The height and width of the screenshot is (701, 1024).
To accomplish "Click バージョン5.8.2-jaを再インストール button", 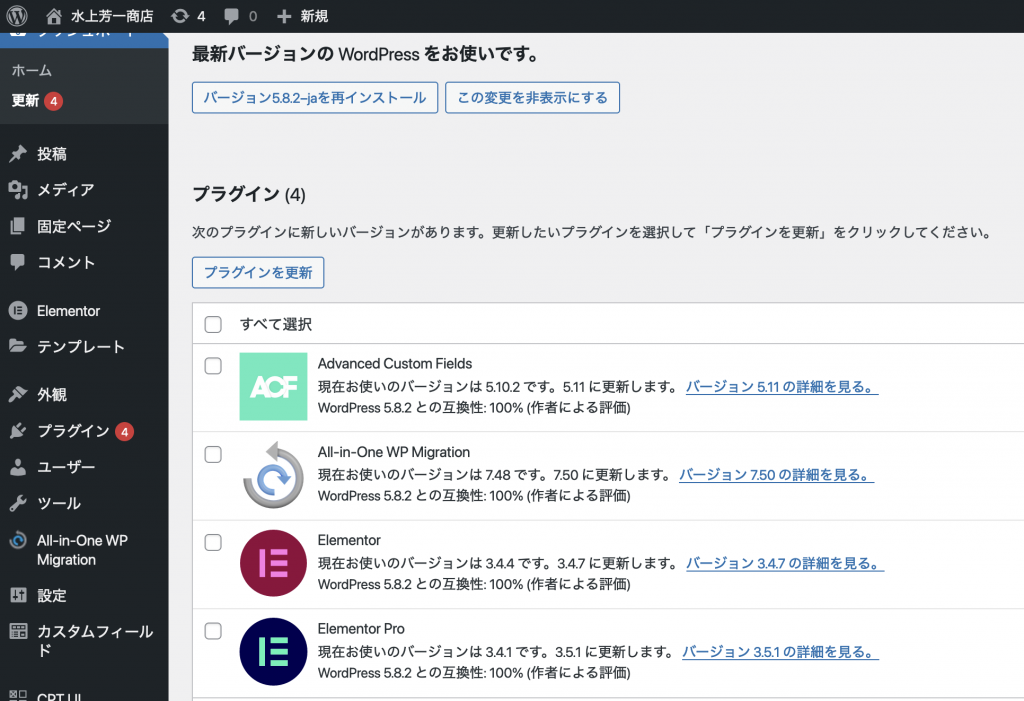I will (315, 98).
